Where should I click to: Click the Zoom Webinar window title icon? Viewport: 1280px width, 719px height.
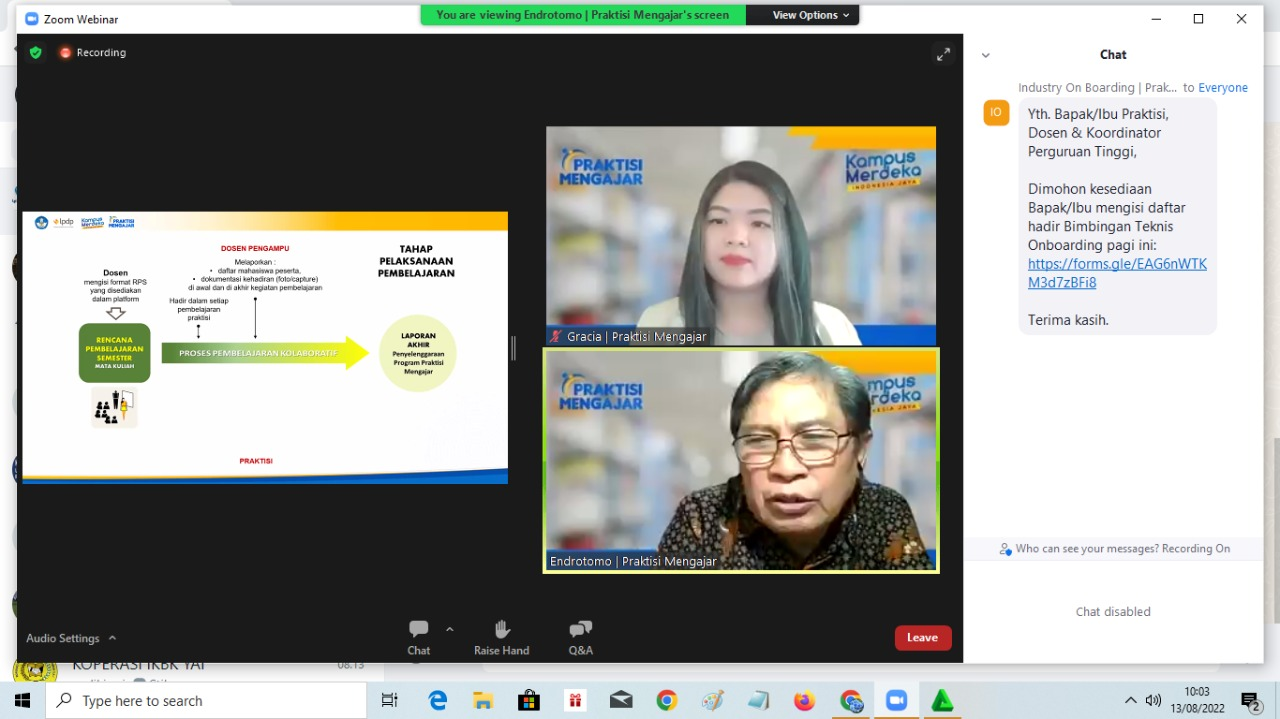click(31, 19)
